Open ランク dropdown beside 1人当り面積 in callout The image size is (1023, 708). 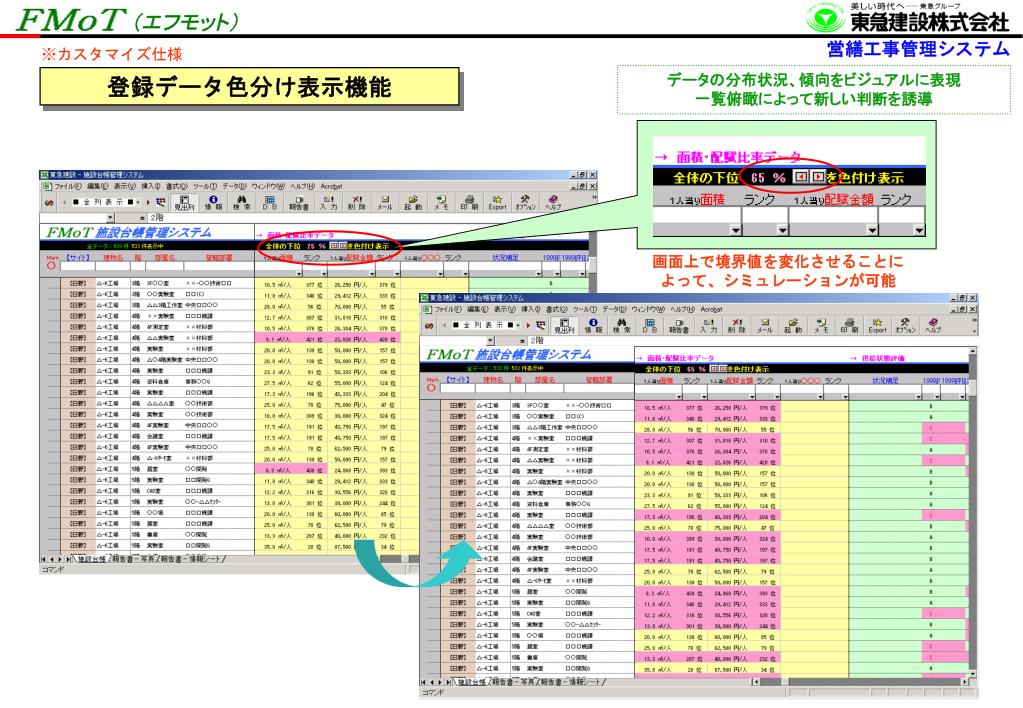click(x=782, y=230)
